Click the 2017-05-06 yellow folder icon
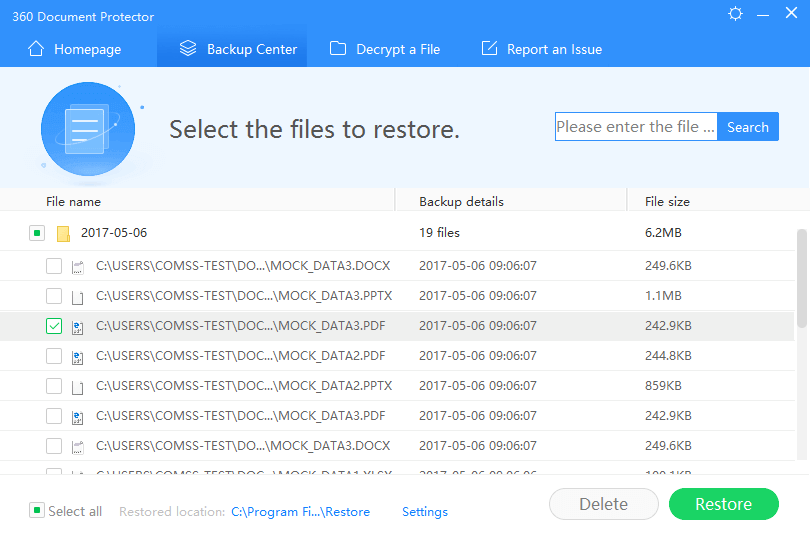810x535 pixels. pyautogui.click(x=63, y=234)
